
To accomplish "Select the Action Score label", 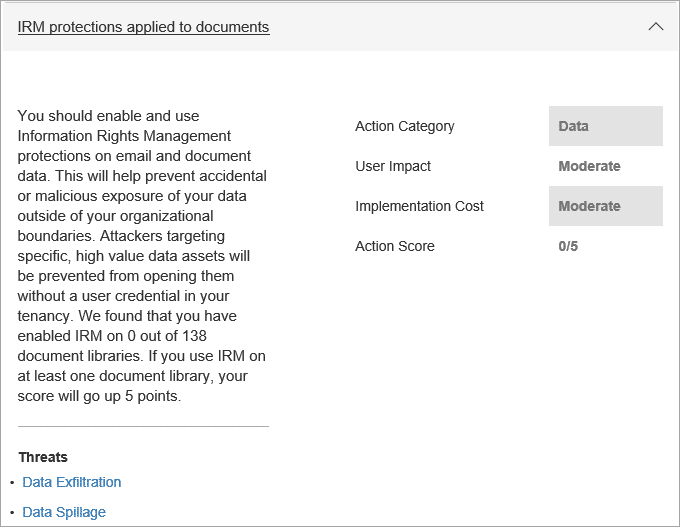I will [x=395, y=246].
